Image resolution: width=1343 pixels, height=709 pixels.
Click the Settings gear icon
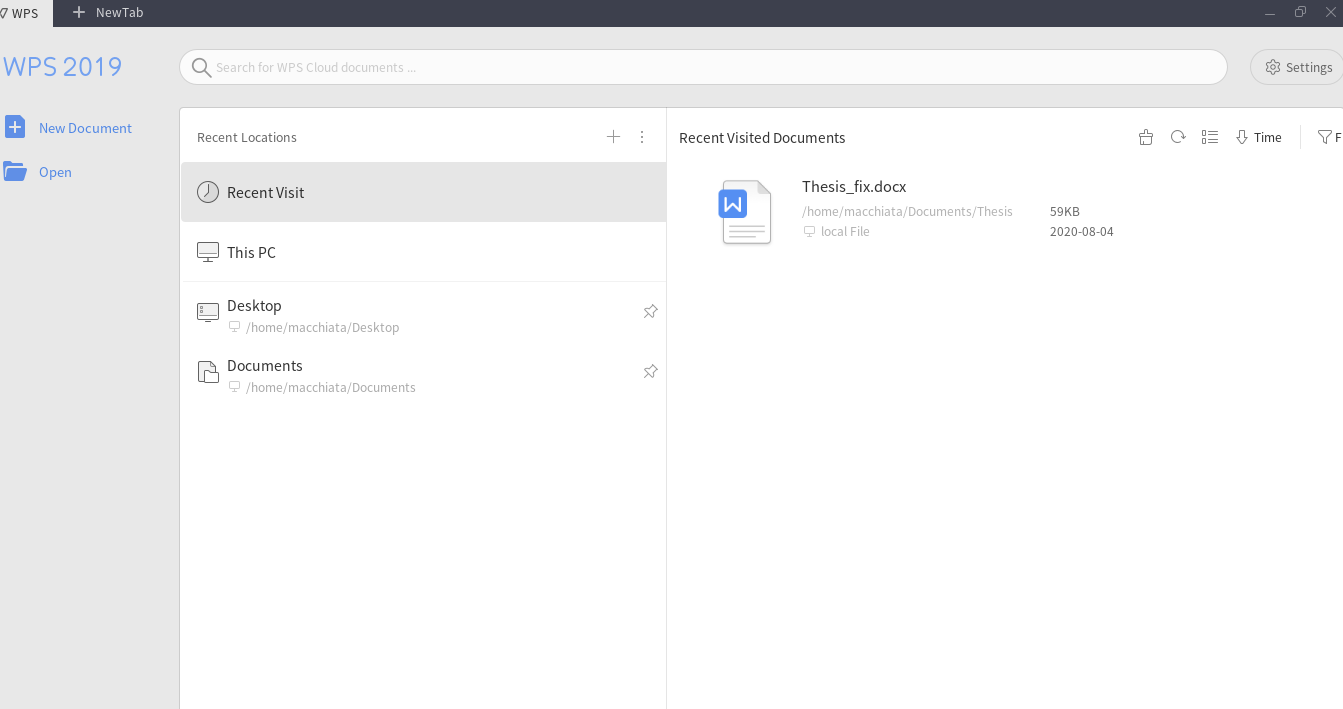point(1273,67)
